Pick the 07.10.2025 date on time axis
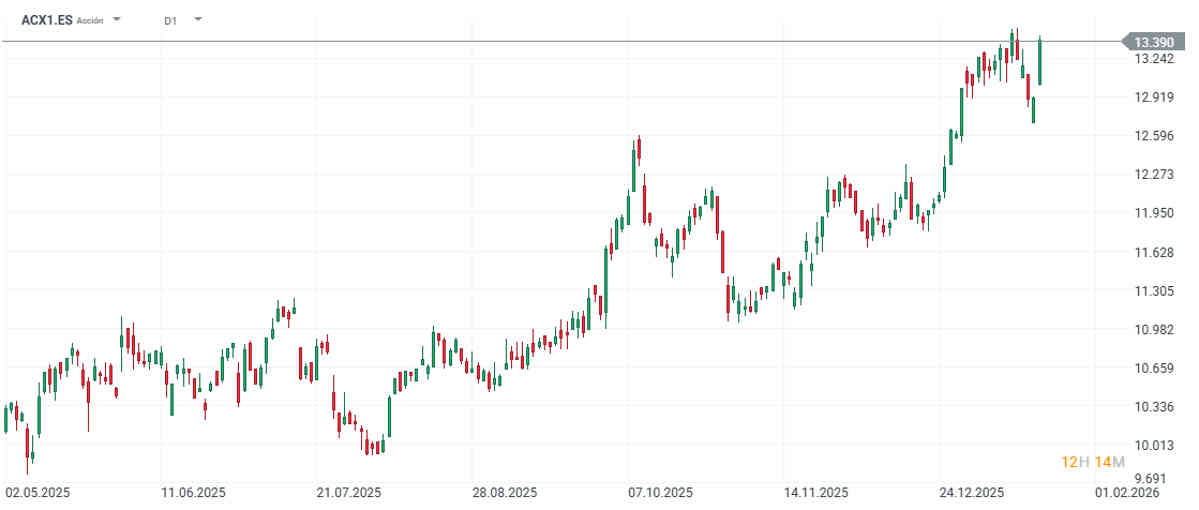The height and width of the screenshot is (510, 1199). [660, 493]
